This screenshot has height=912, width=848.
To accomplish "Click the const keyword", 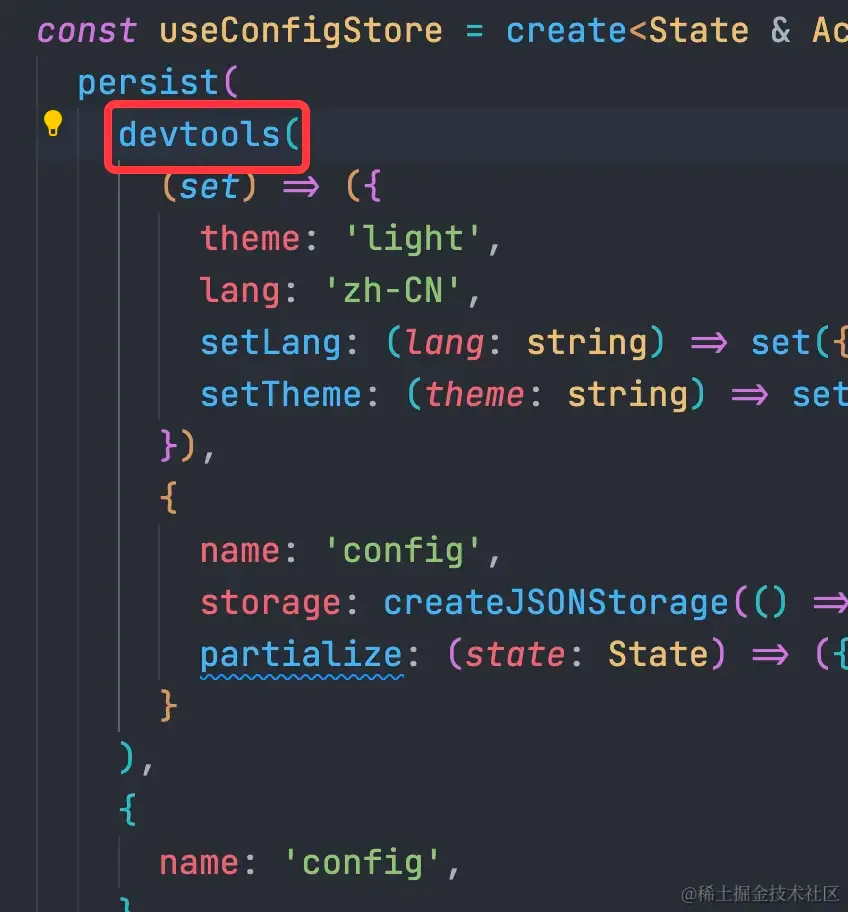I will pyautogui.click(x=87, y=30).
